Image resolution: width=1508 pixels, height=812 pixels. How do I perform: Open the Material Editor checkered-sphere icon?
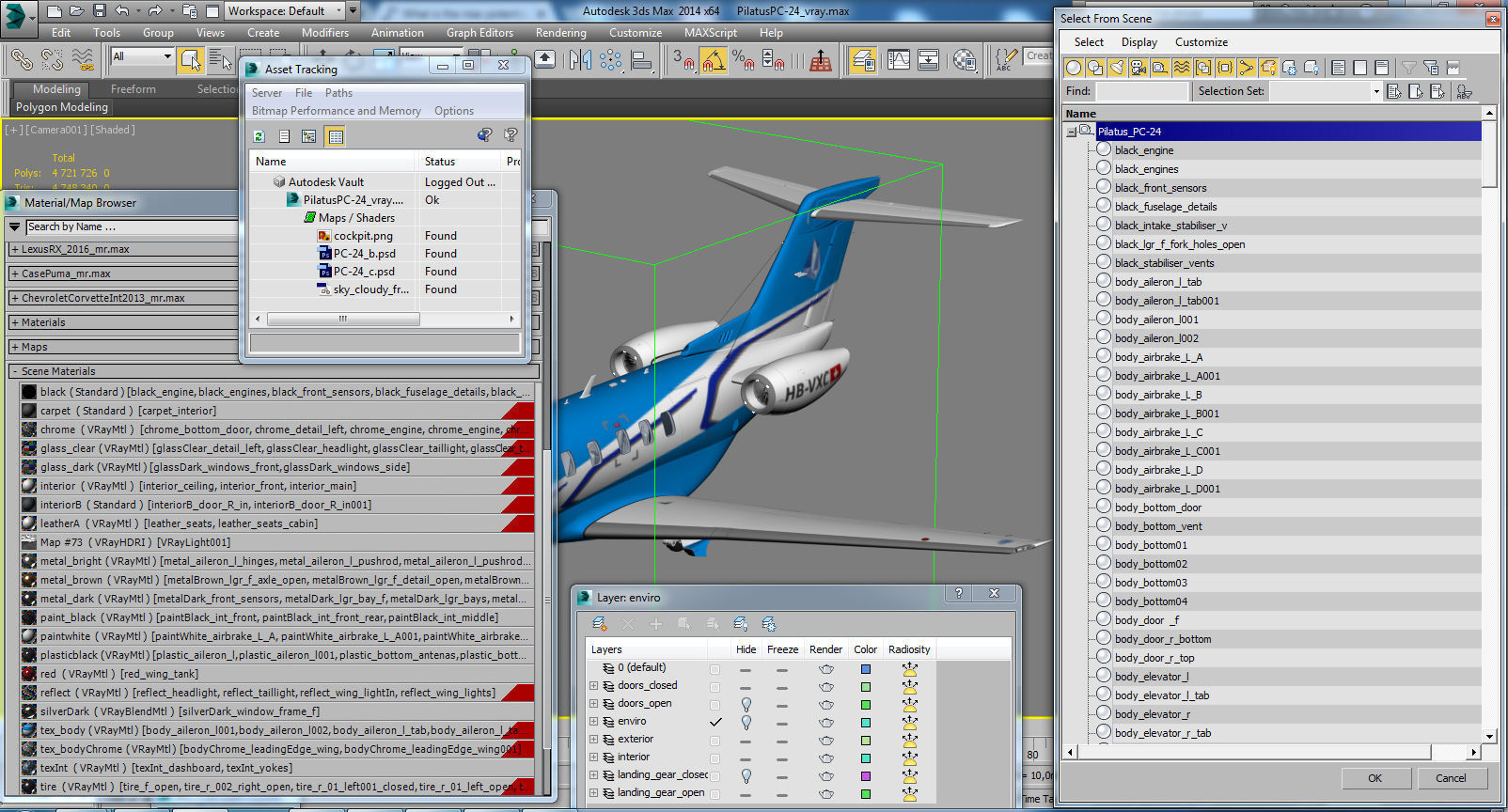click(x=965, y=60)
